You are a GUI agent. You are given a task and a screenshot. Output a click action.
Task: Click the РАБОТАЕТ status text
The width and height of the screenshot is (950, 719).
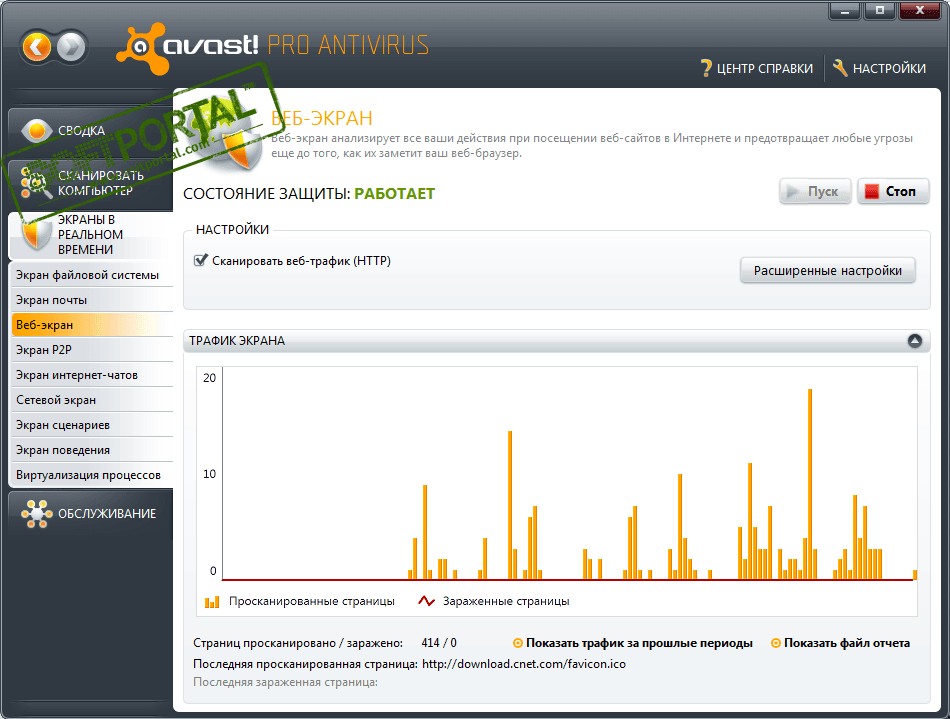click(x=394, y=194)
